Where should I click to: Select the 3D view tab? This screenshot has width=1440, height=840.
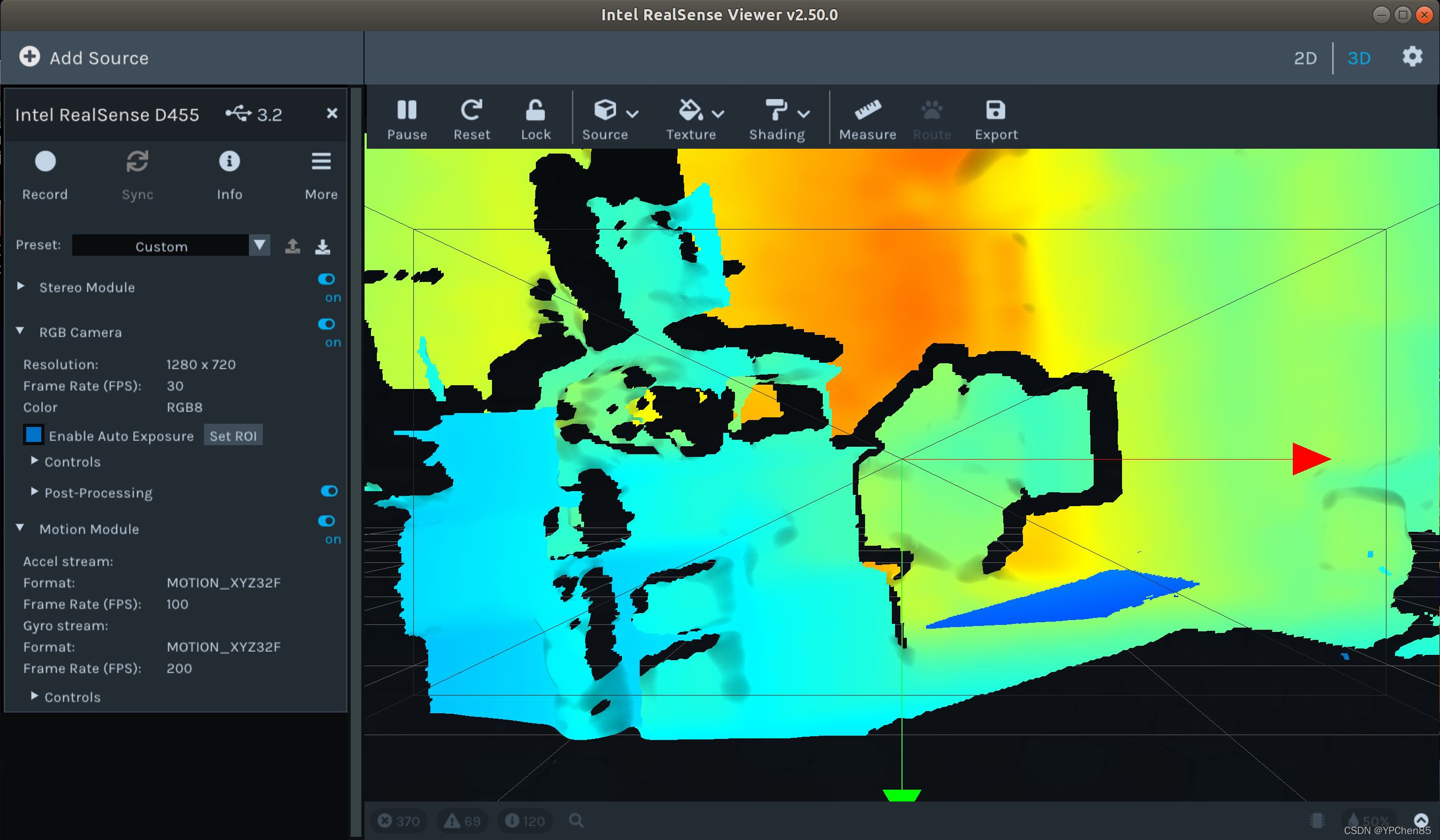click(x=1358, y=58)
